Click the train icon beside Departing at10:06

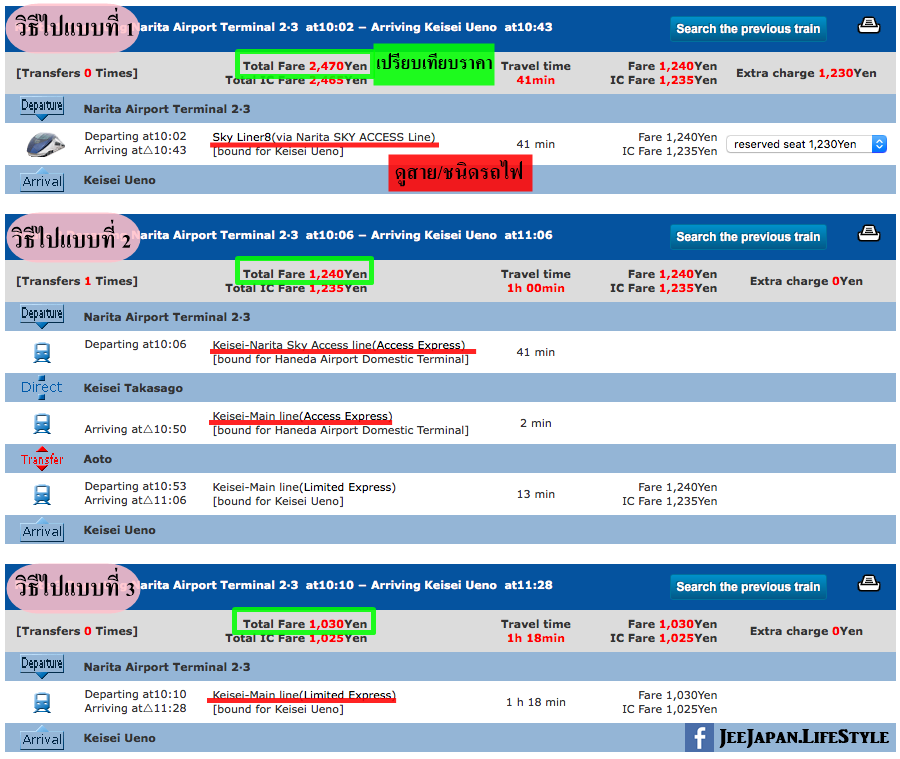[x=42, y=353]
